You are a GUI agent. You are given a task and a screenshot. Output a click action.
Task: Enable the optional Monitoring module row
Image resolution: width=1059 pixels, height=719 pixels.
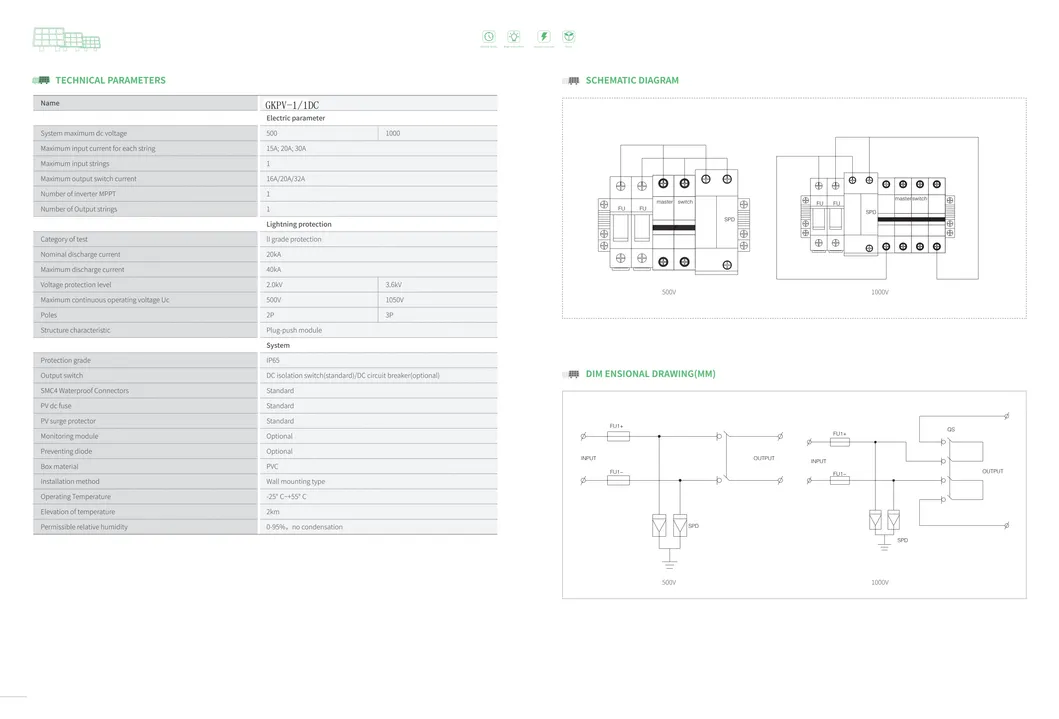[x=278, y=435]
